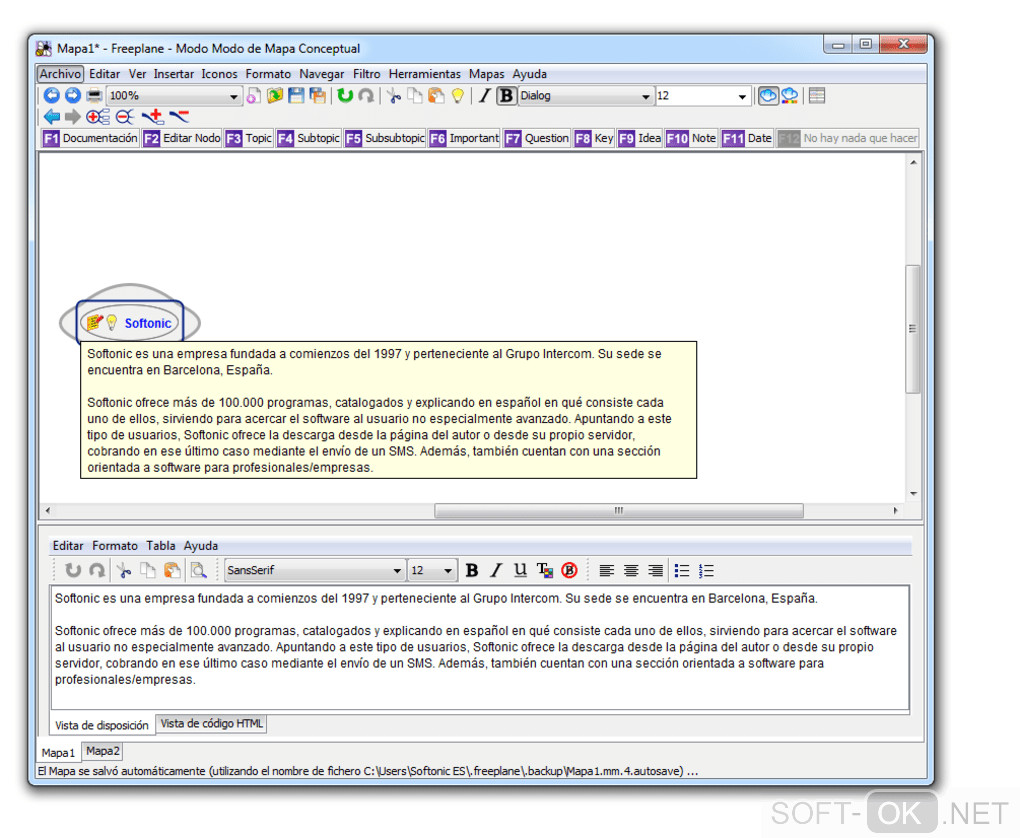Print the map using printer icon

click(94, 96)
